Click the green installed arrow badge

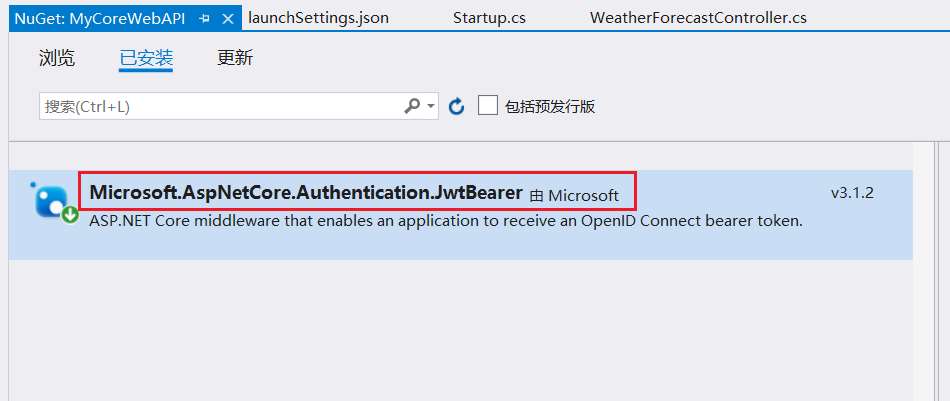point(70,215)
